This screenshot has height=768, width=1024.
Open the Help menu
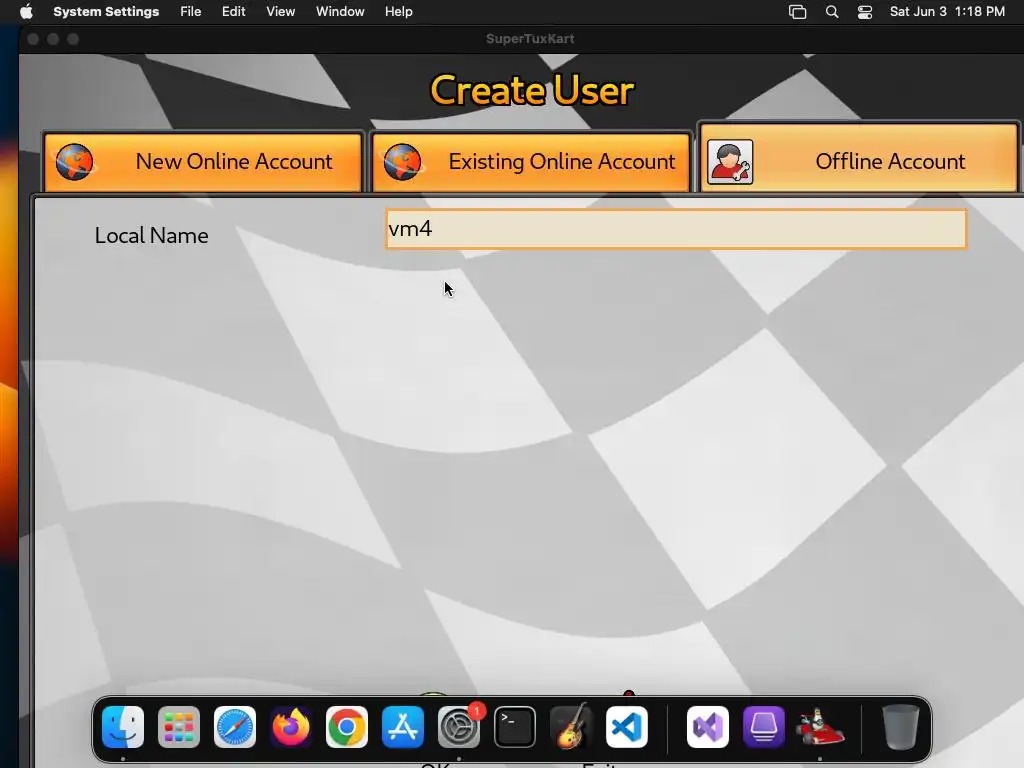[398, 12]
